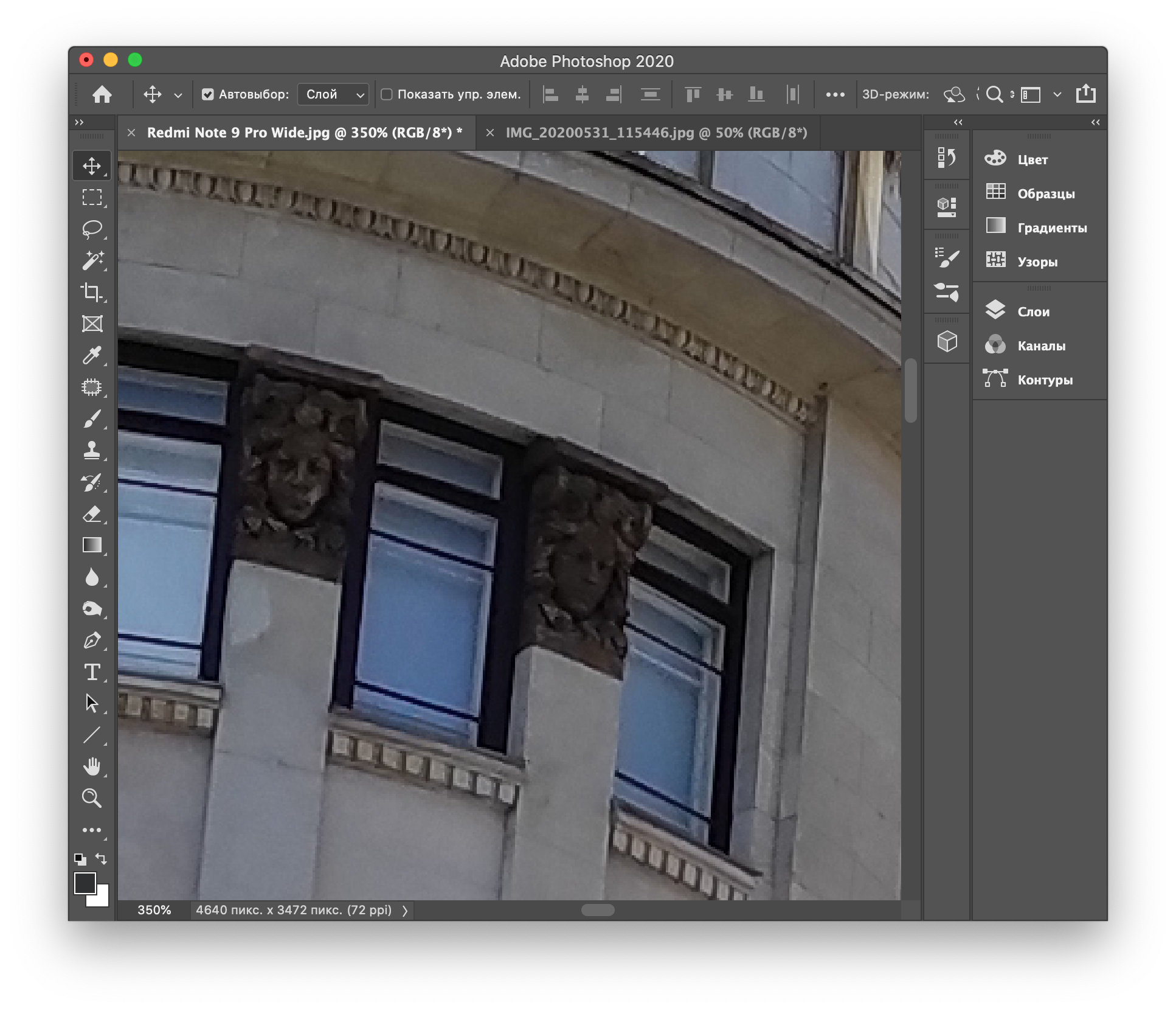
Task: Select the Eraser tool
Action: coord(92,514)
